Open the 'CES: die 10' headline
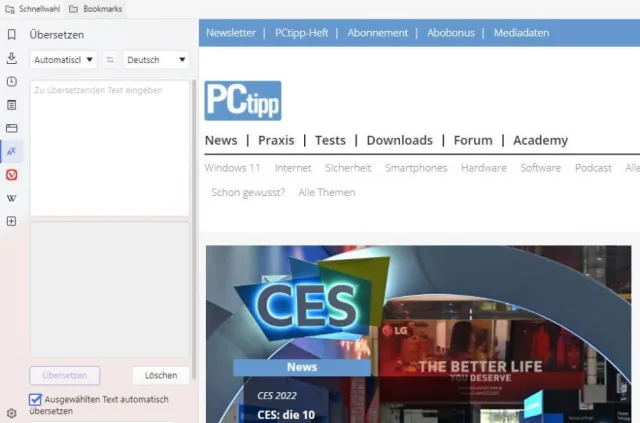640x423 pixels. [x=286, y=415]
